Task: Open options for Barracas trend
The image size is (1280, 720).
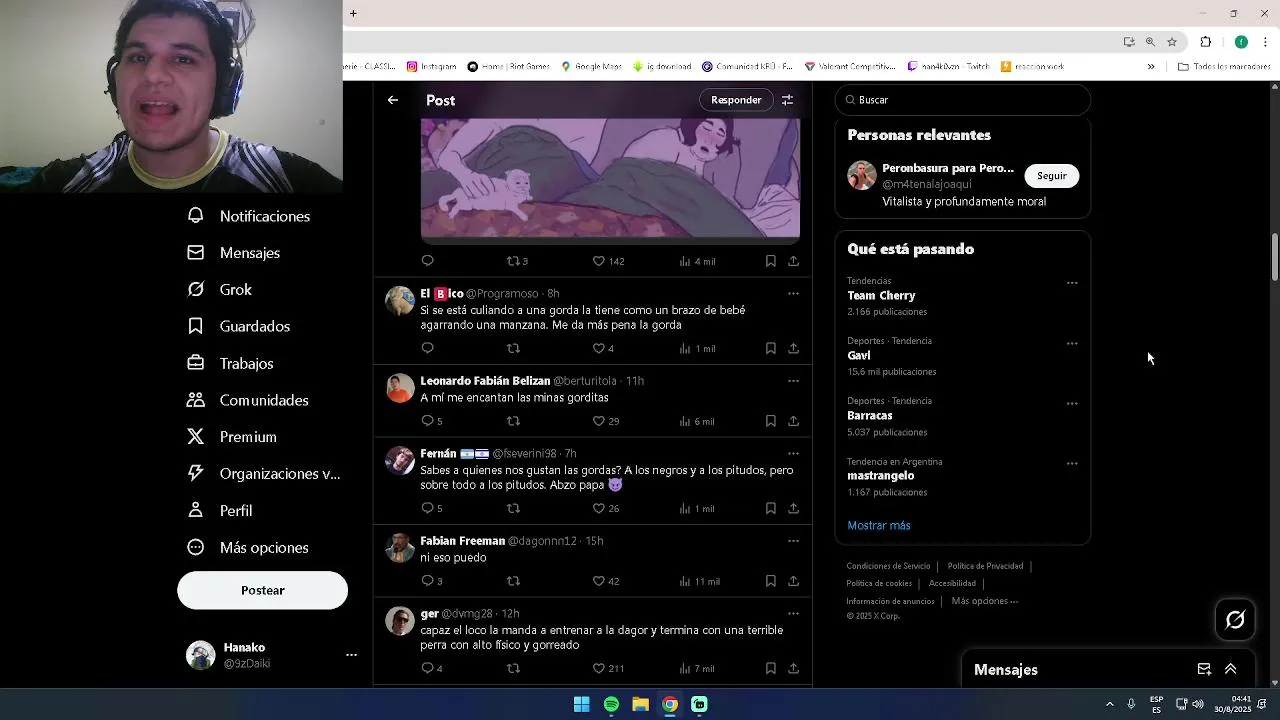Action: click(x=1072, y=403)
